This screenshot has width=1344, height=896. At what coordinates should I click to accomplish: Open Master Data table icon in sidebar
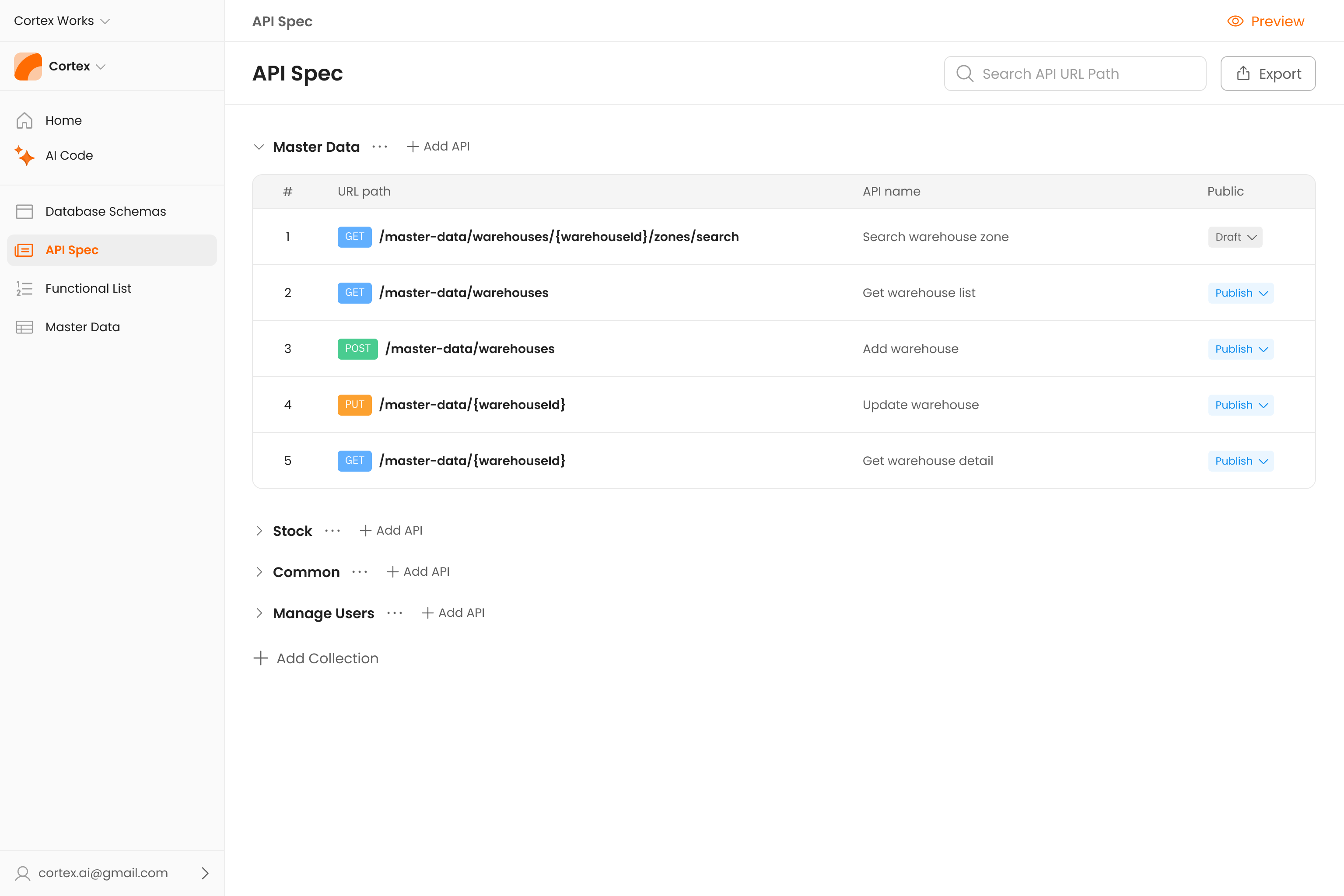(x=24, y=327)
